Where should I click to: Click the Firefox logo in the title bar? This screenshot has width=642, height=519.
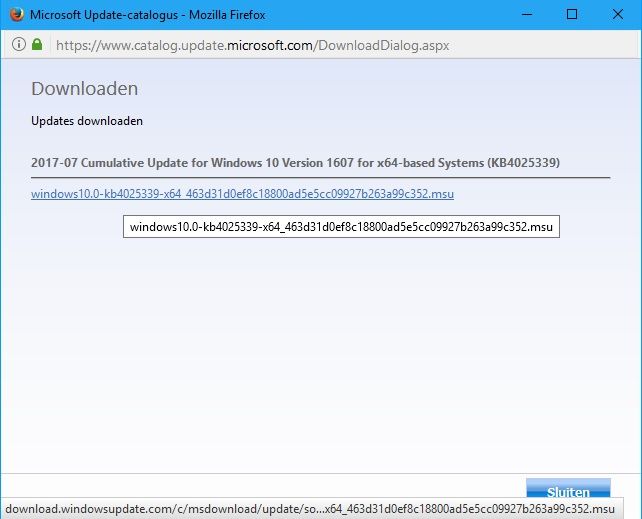(16, 15)
